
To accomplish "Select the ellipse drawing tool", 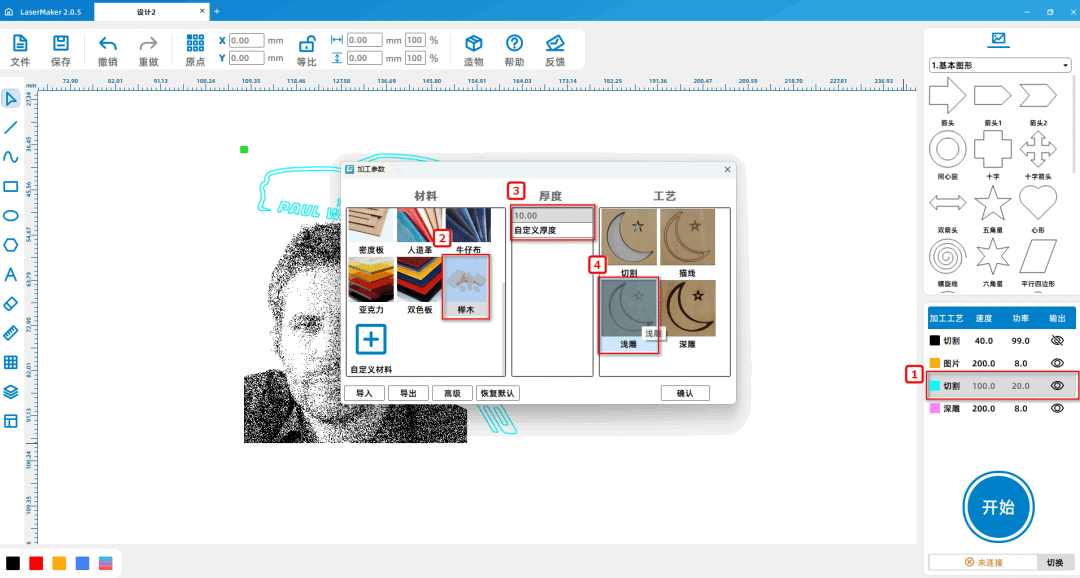I will pyautogui.click(x=11, y=215).
